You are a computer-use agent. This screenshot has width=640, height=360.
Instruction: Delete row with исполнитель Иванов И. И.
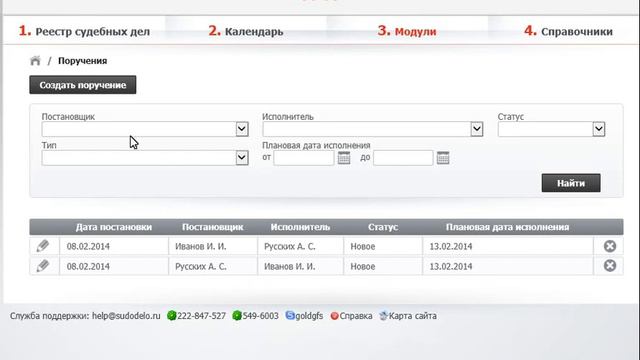610,266
